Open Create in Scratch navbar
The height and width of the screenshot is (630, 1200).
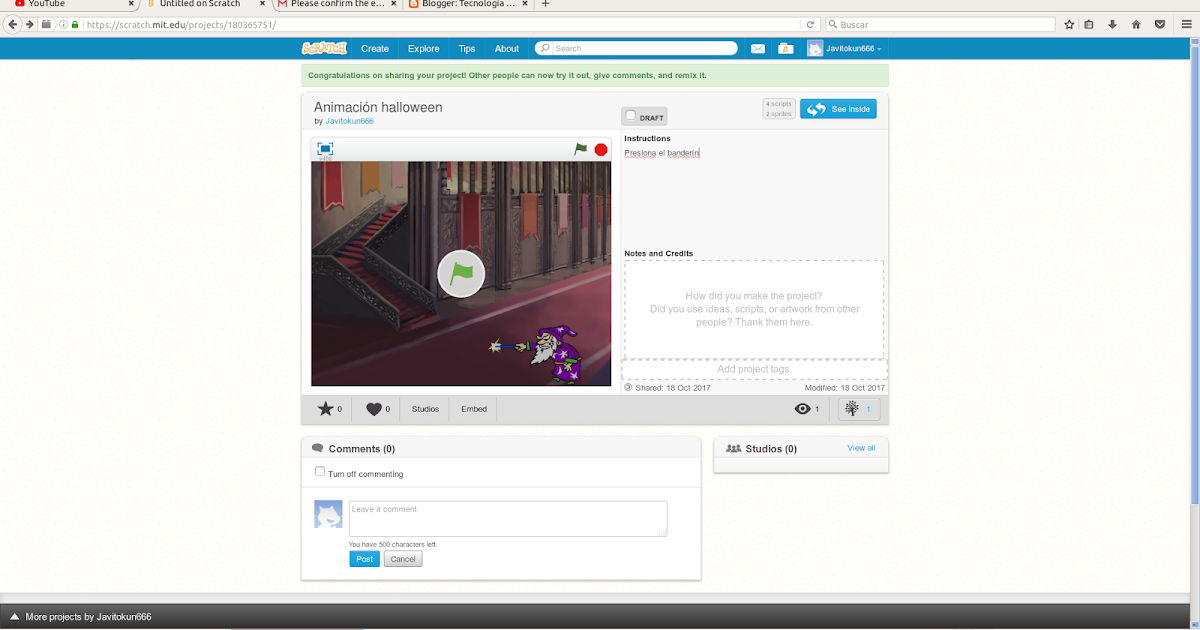click(x=375, y=49)
